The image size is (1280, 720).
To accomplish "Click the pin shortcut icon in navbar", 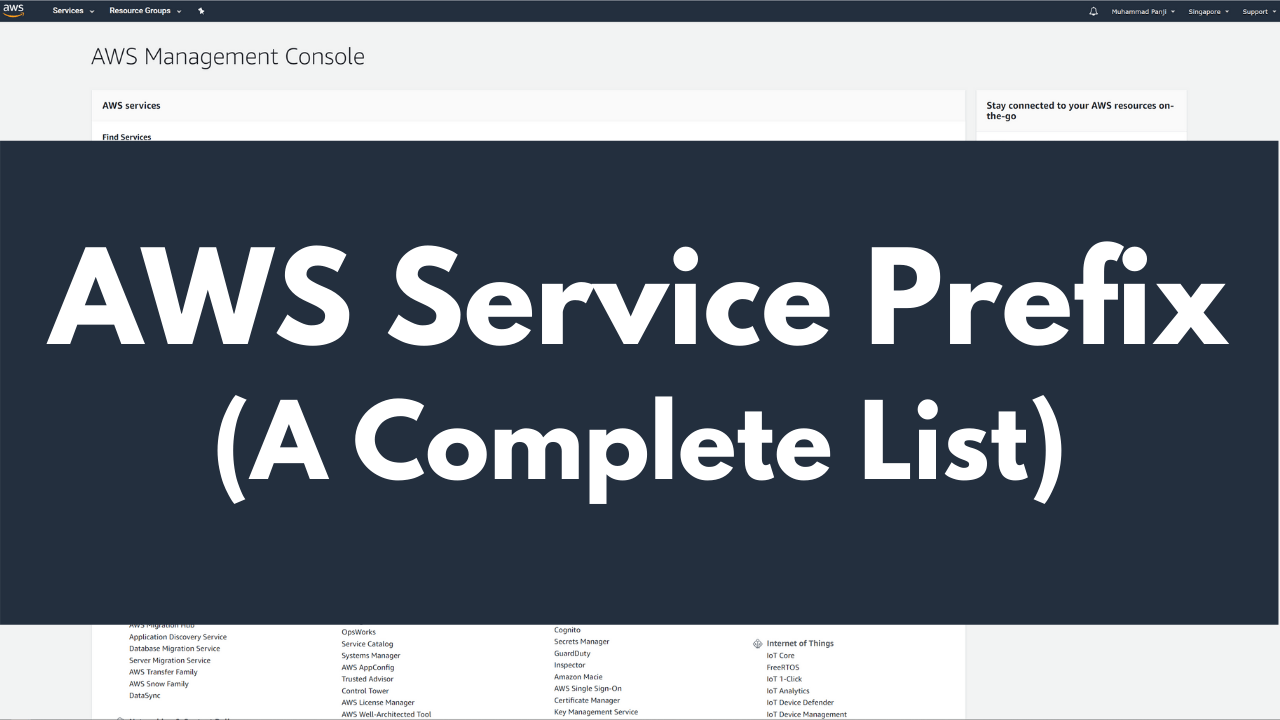I will click(x=200, y=11).
